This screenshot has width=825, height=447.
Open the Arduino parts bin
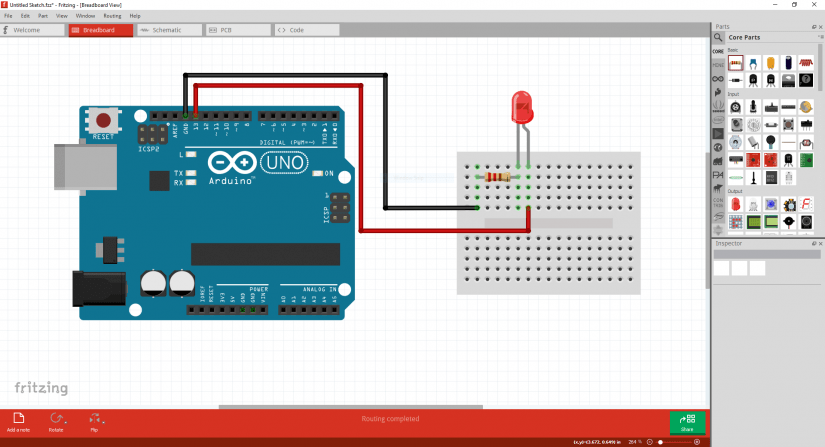(x=718, y=79)
